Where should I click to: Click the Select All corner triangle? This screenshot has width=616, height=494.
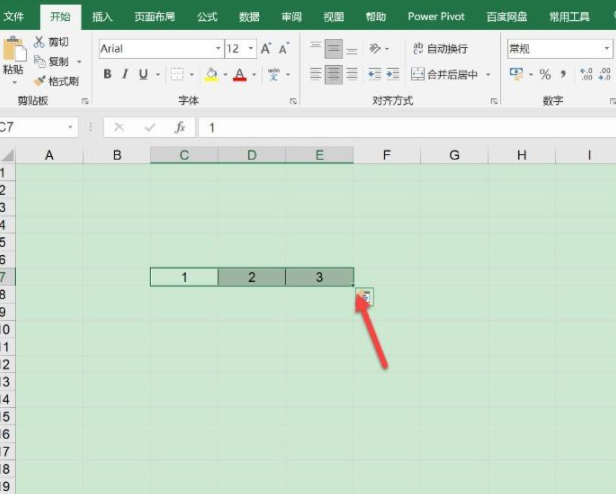coord(7,155)
